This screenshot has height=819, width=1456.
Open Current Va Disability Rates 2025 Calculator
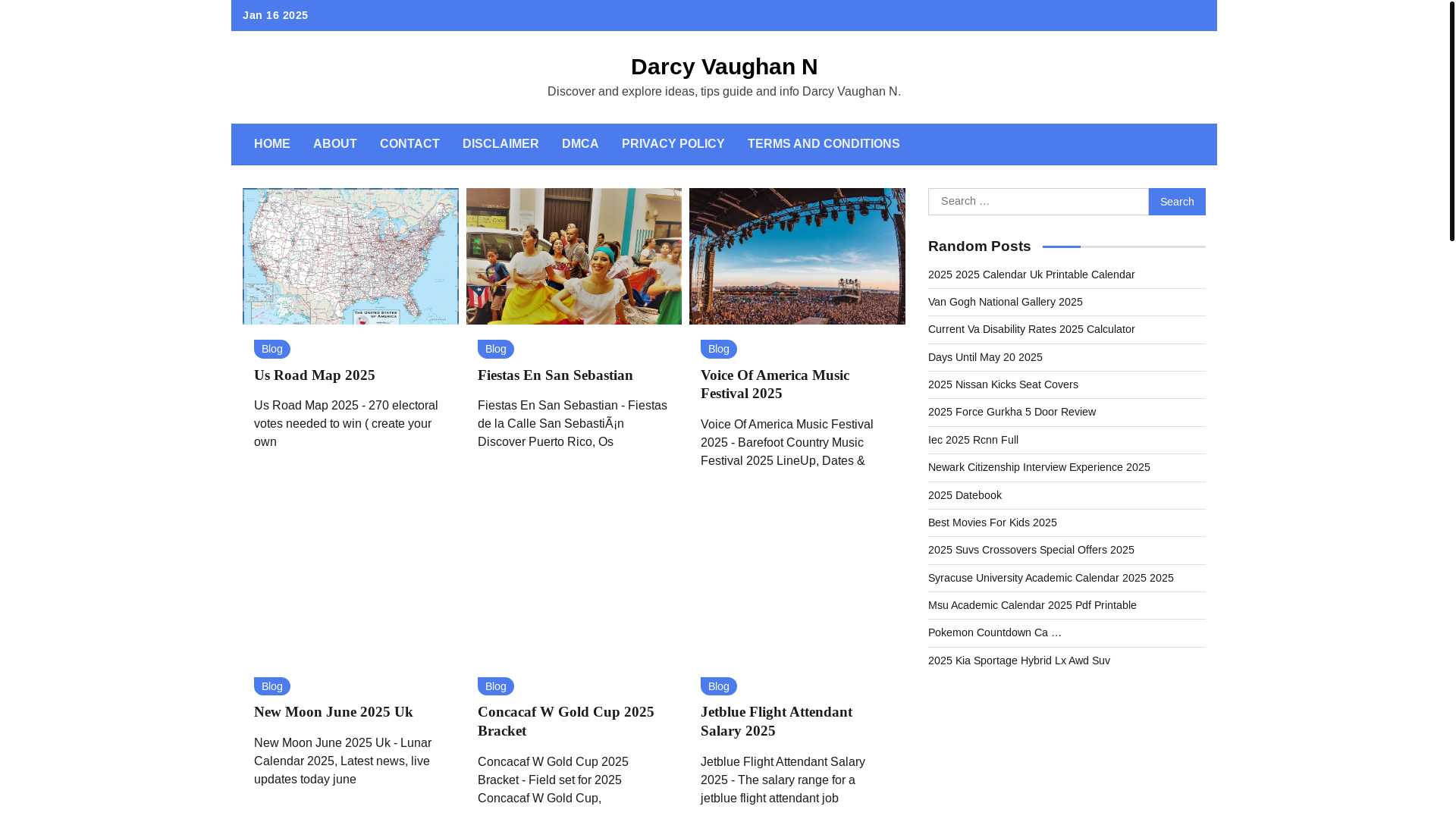[1031, 329]
